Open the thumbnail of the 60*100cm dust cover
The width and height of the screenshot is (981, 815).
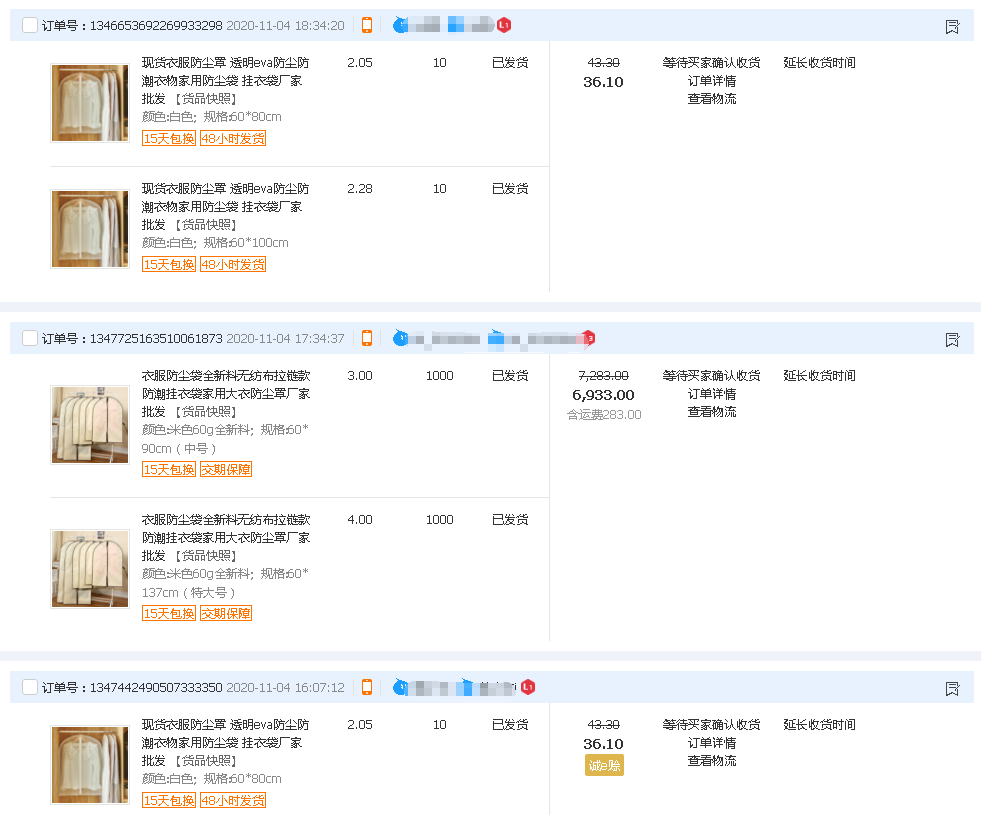click(90, 229)
